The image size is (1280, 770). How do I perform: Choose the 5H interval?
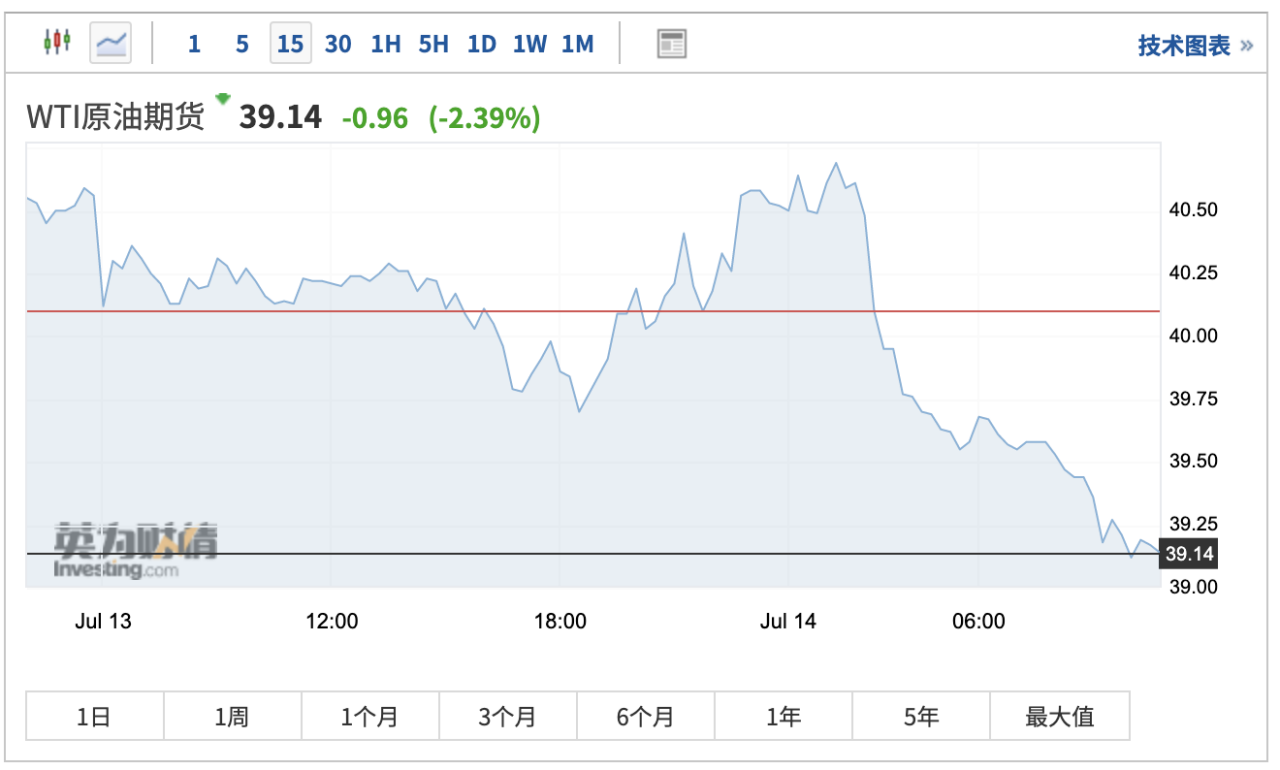coord(433,44)
